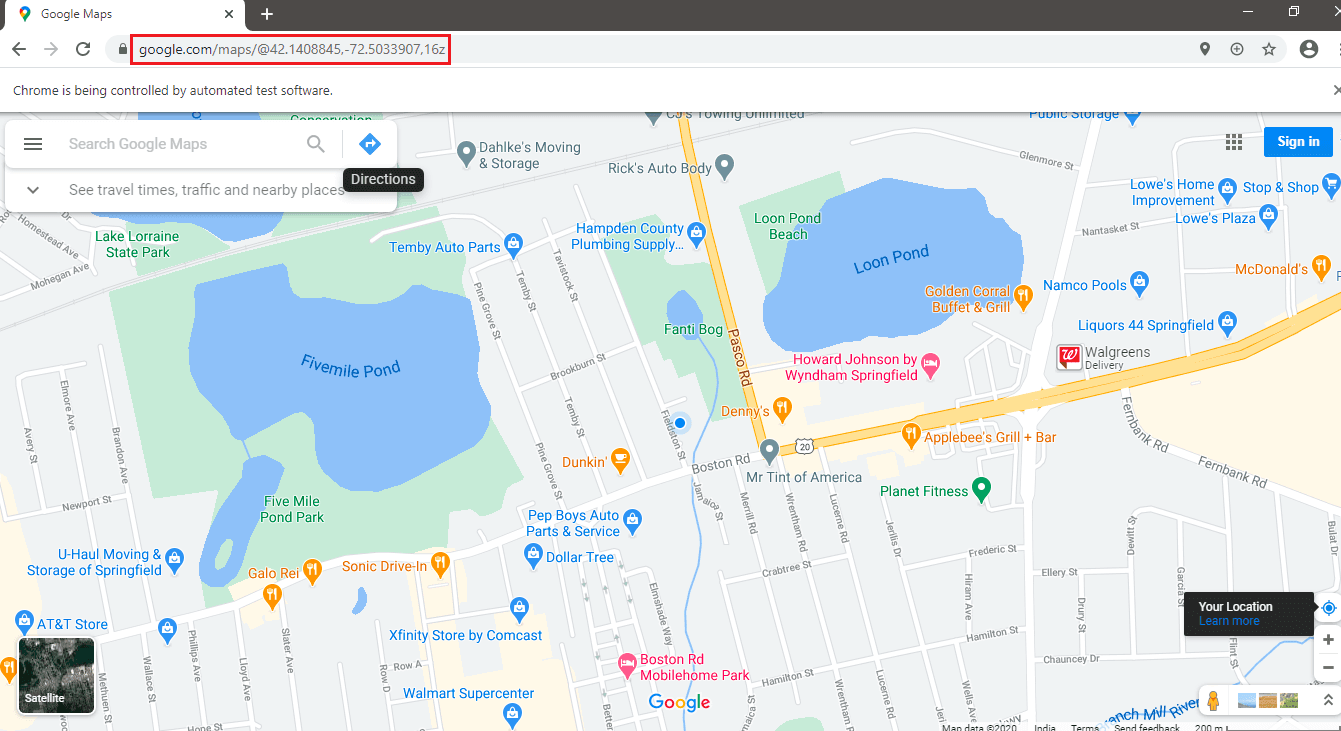Select Namco Pools shopping pin
Viewport: 1341px width, 731px height.
tap(1139, 283)
